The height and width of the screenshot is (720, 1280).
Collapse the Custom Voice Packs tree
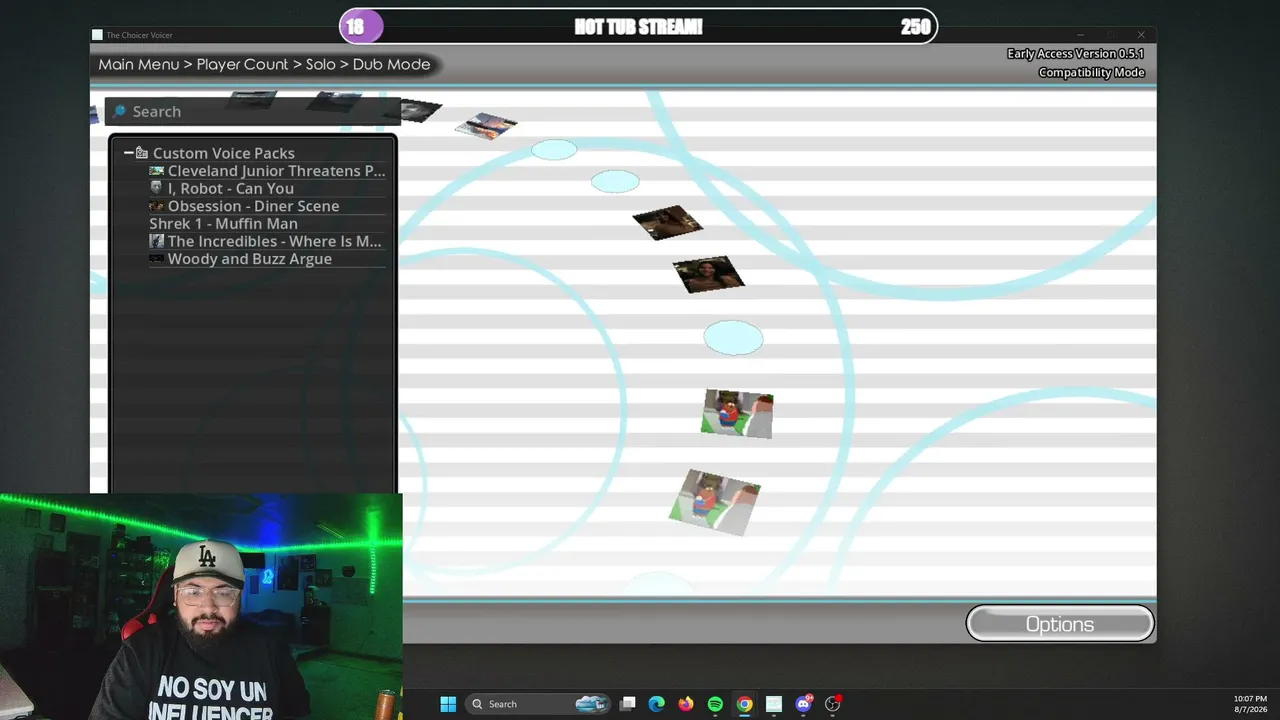[x=128, y=153]
